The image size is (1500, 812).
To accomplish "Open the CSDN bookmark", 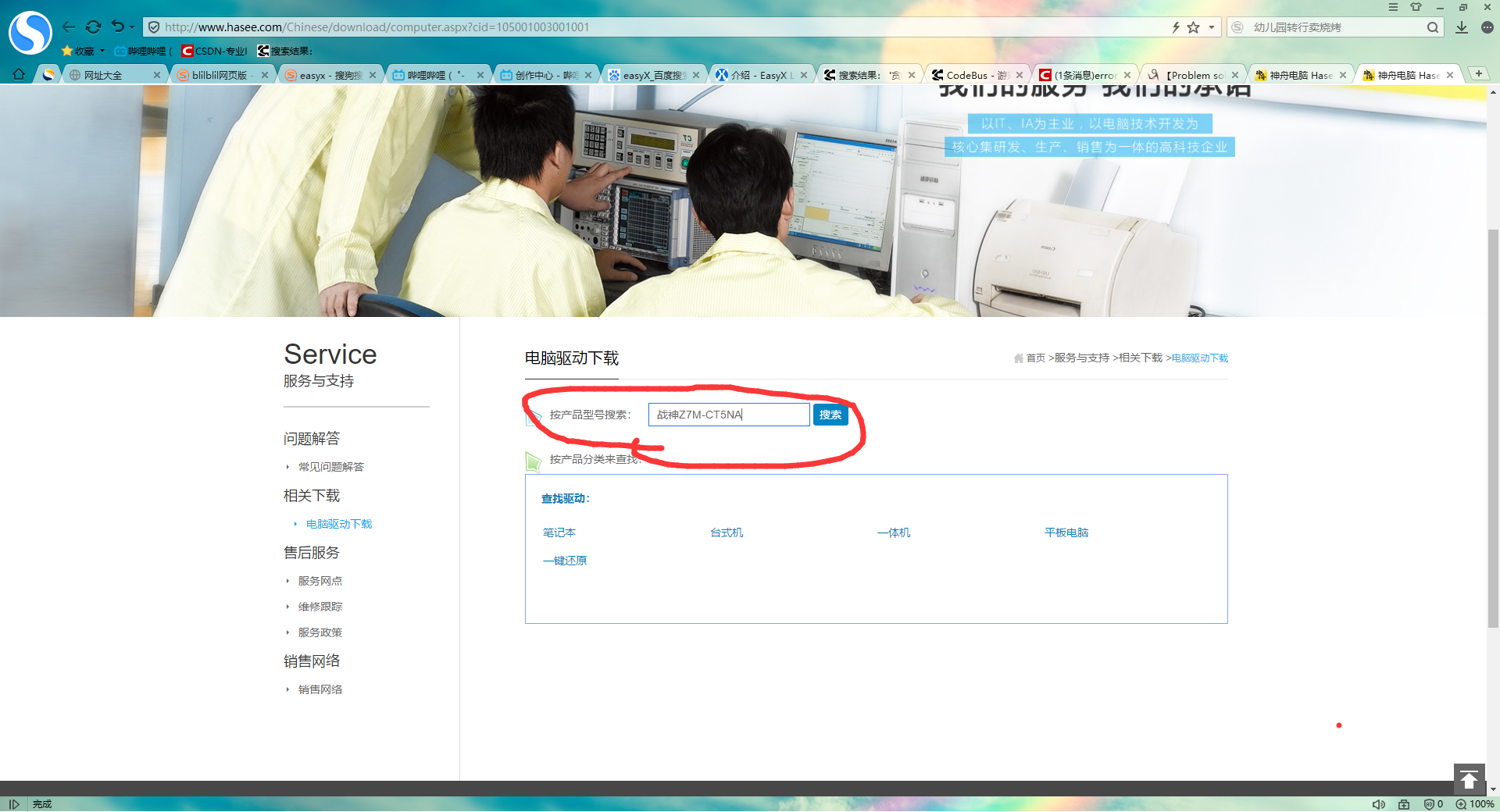I will point(215,51).
